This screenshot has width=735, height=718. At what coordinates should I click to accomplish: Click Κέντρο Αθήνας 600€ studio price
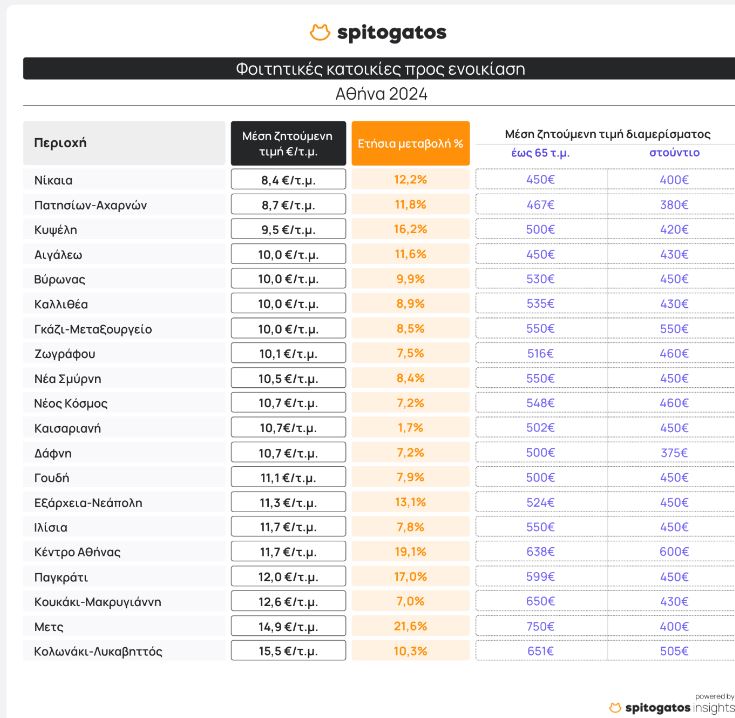tap(674, 551)
